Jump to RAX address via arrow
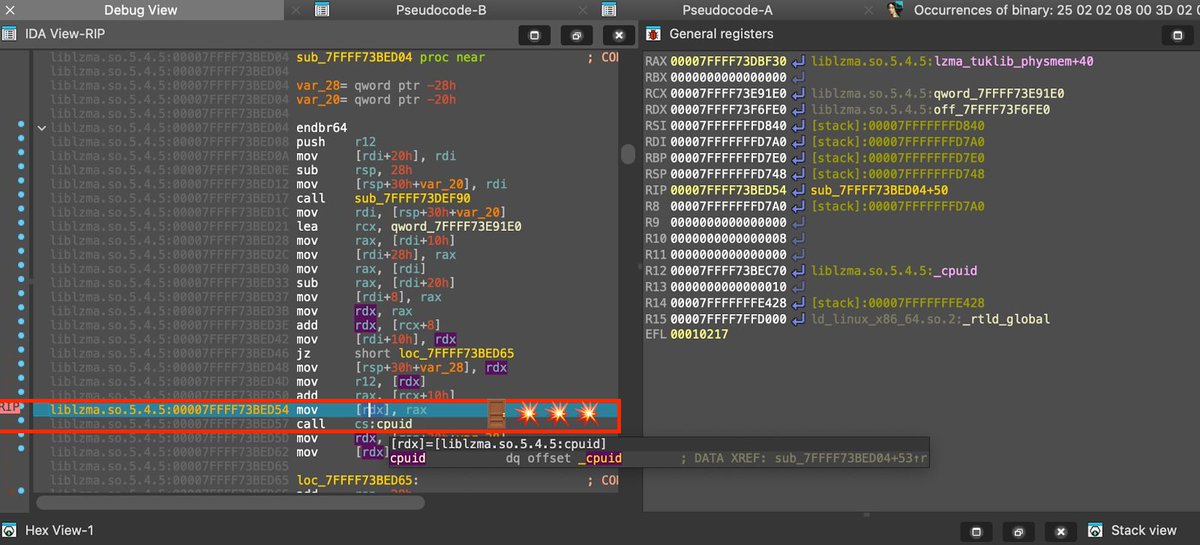The width and height of the screenshot is (1200, 545). [x=798, y=62]
